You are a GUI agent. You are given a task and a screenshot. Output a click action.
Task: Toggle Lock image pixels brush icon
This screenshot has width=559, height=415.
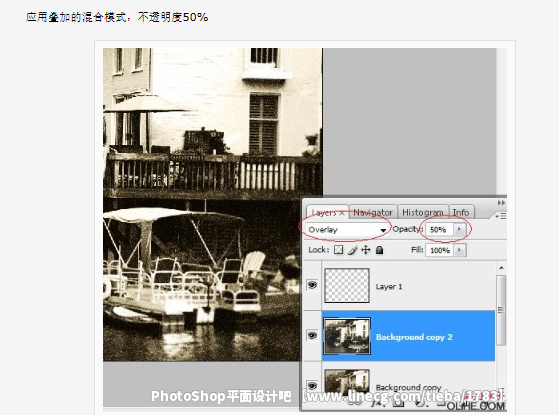(353, 250)
